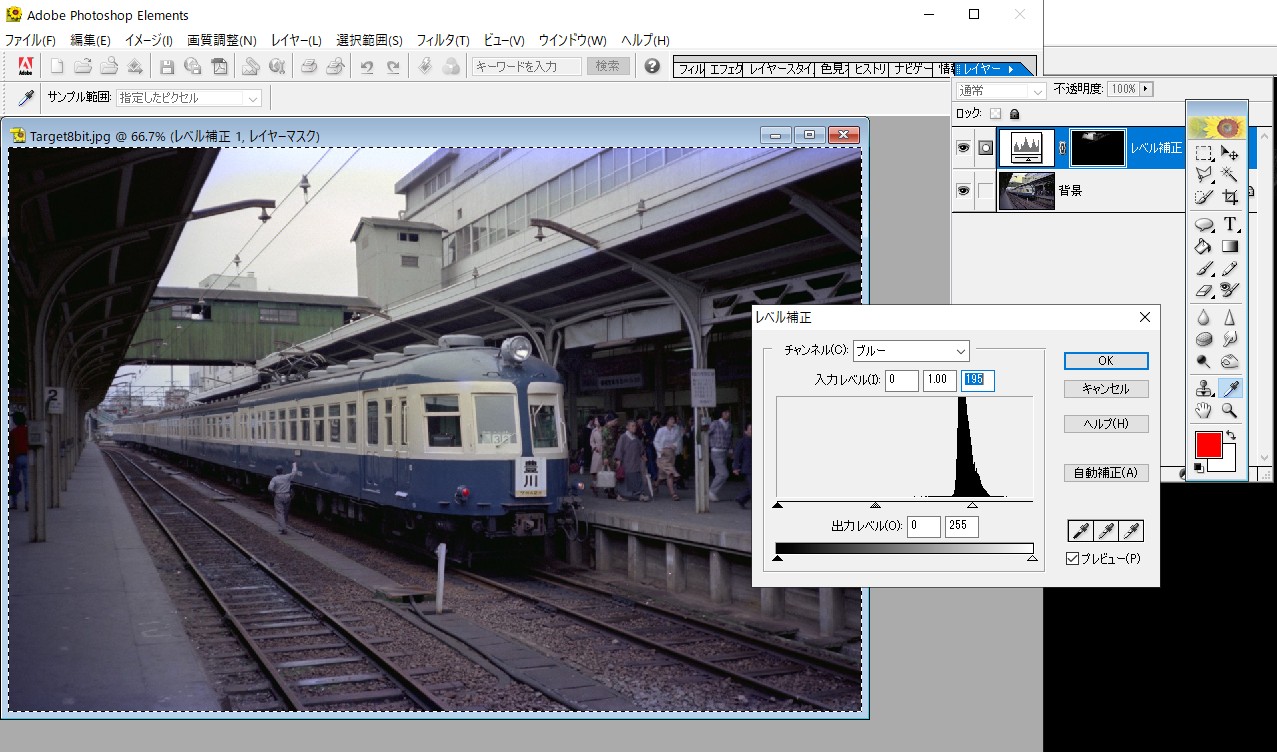
Task: Open the レイヤー palette arrow menu
Action: click(x=1011, y=69)
